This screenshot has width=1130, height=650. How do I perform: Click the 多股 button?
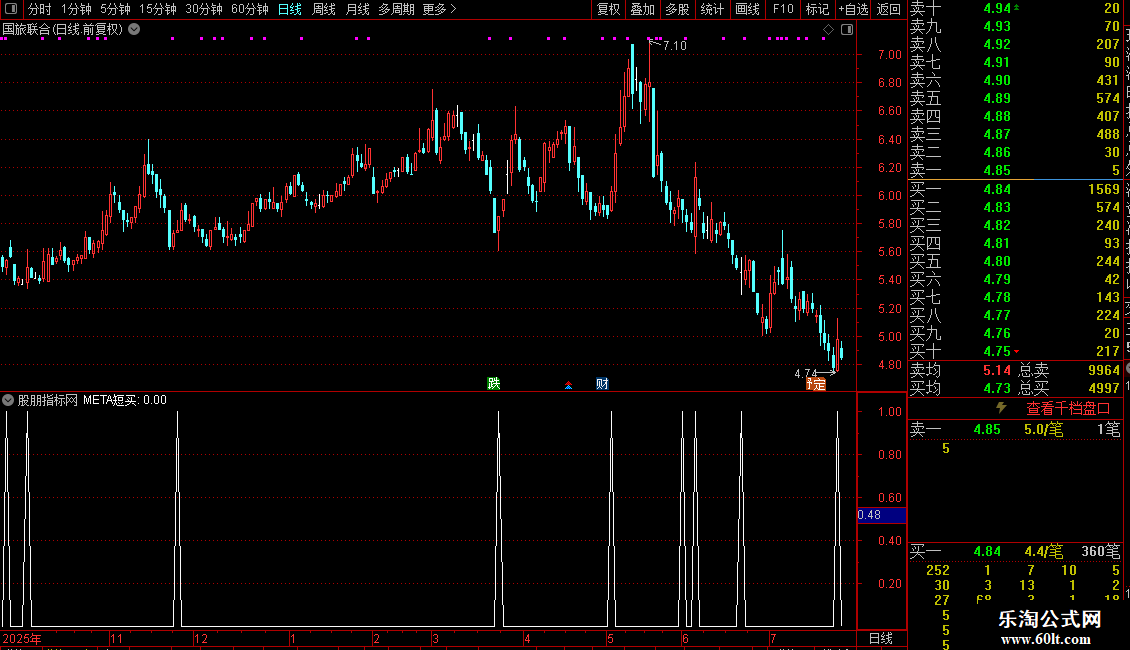tap(677, 9)
